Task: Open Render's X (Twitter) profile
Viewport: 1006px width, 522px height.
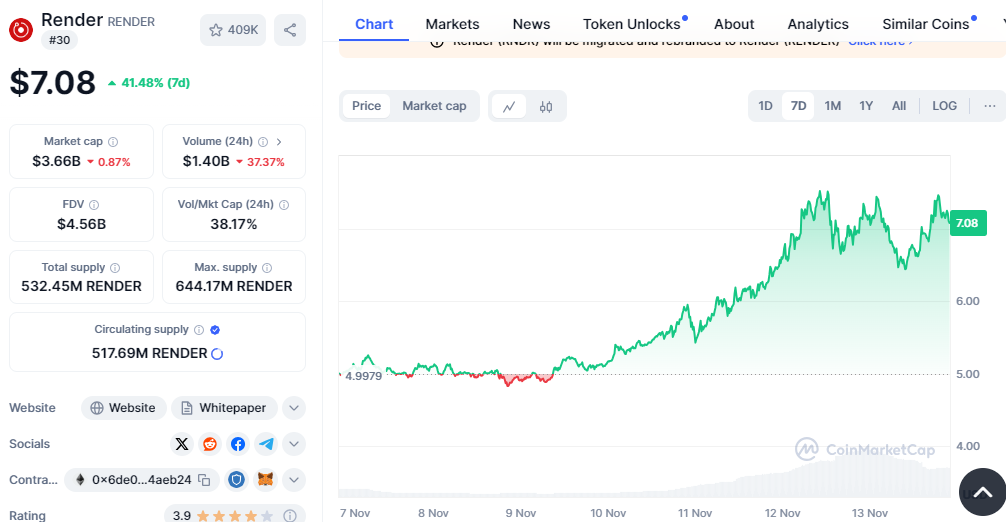Action: pyautogui.click(x=182, y=444)
